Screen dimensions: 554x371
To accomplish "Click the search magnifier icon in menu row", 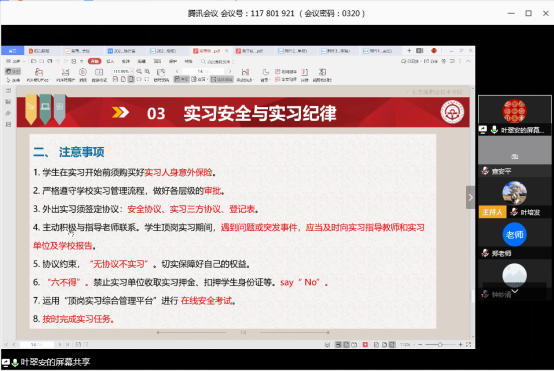I will tap(203, 61).
